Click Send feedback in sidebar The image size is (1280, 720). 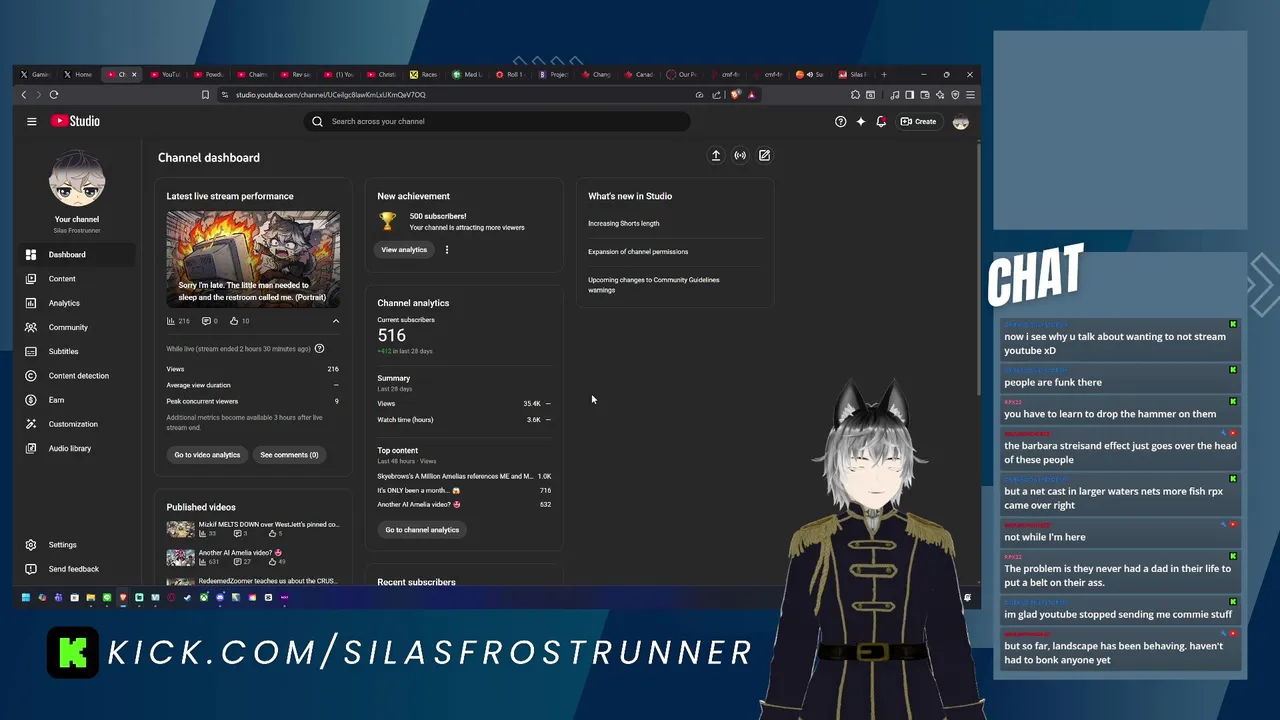click(75, 569)
